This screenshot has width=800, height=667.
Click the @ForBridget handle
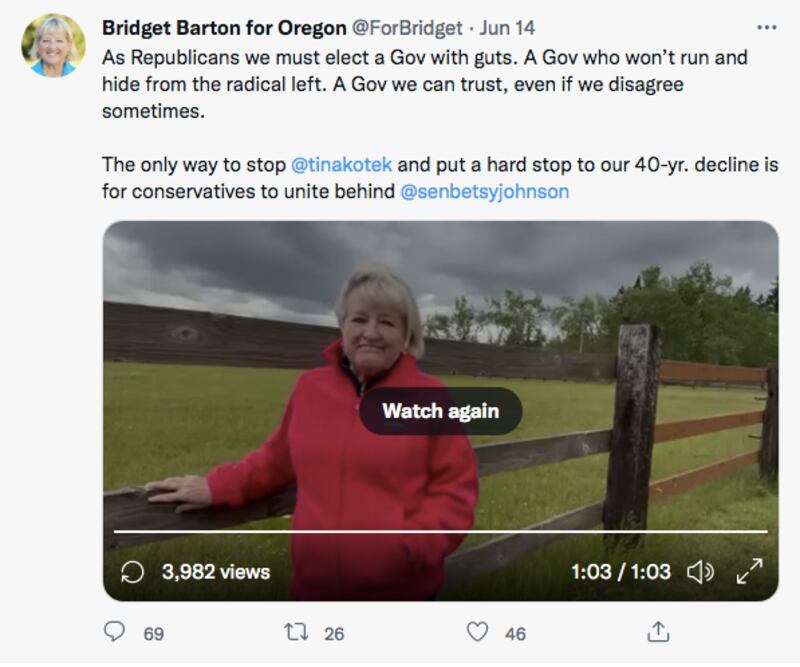(x=407, y=28)
